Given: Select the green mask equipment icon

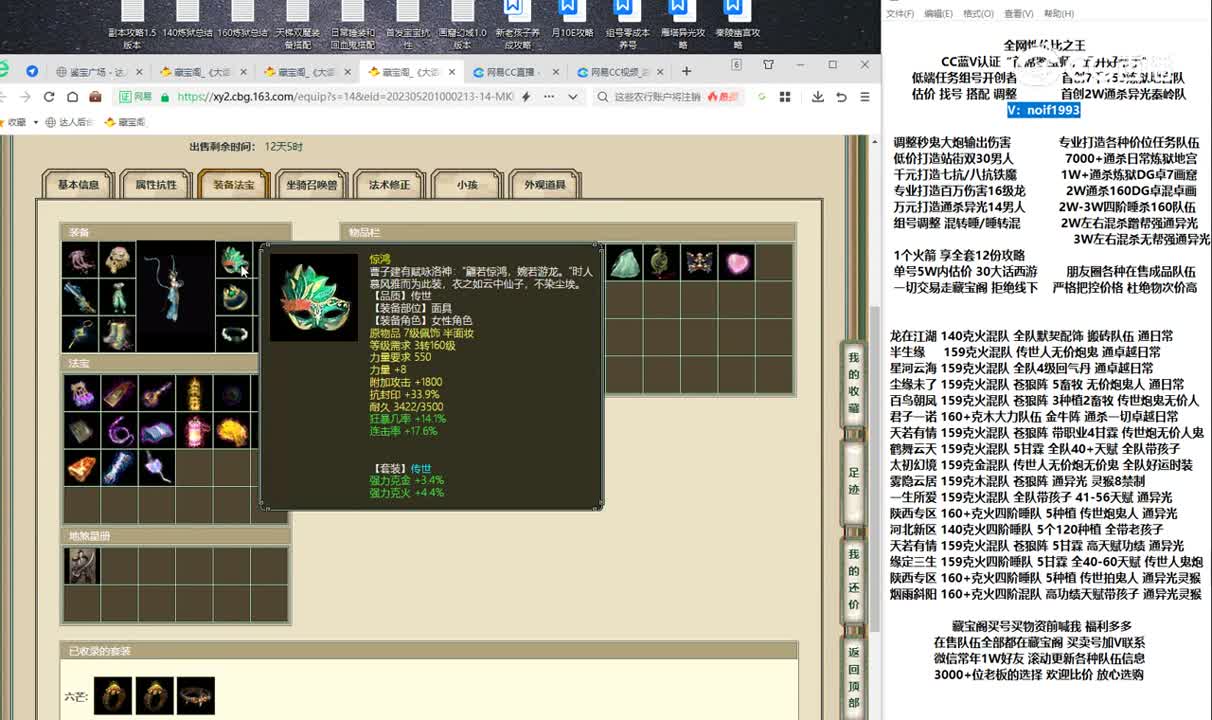Looking at the screenshot, I should 233,260.
